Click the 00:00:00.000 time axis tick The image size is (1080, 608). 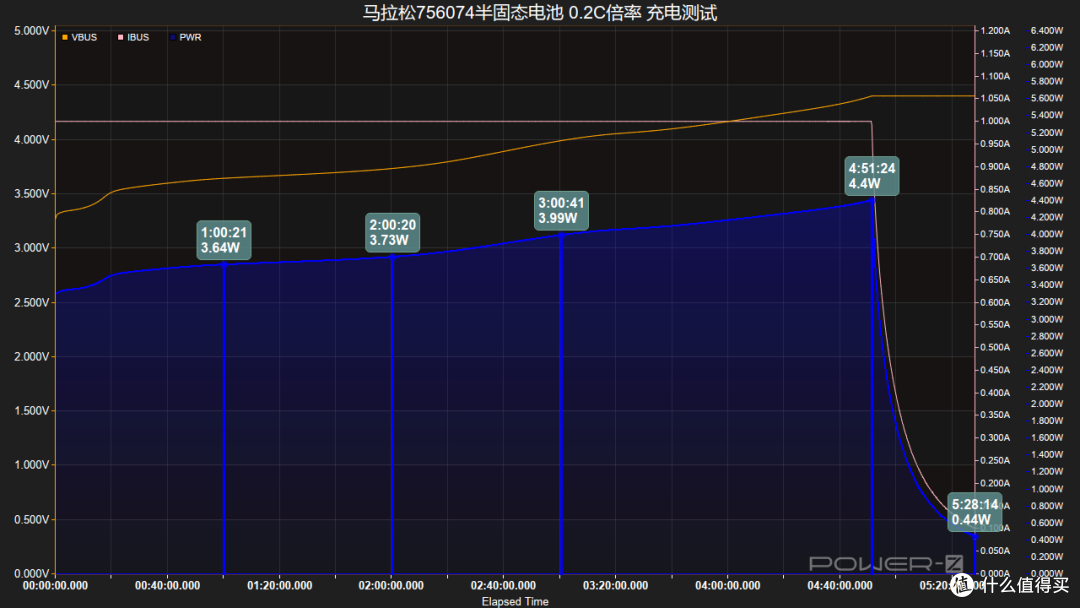pos(55,585)
